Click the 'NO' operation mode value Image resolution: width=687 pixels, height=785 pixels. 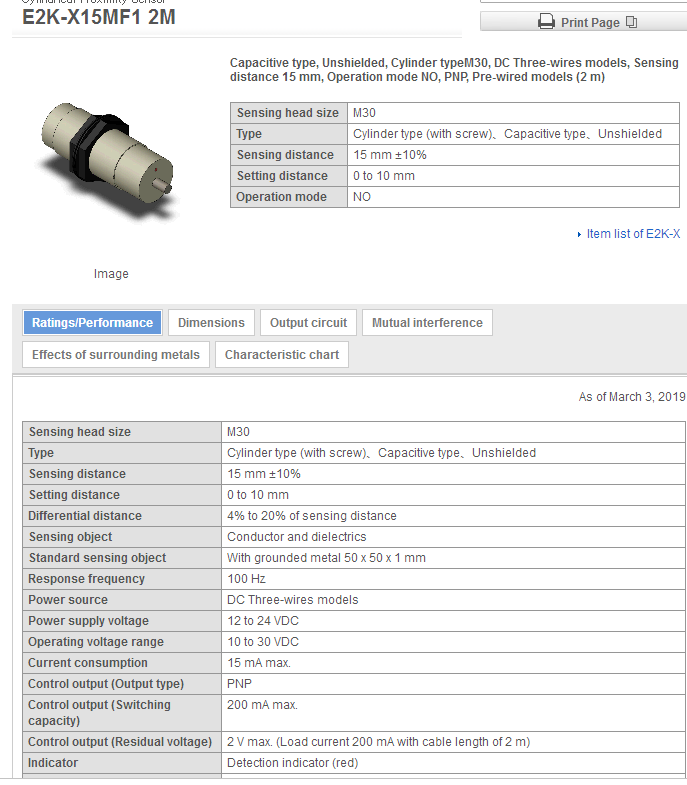(362, 197)
